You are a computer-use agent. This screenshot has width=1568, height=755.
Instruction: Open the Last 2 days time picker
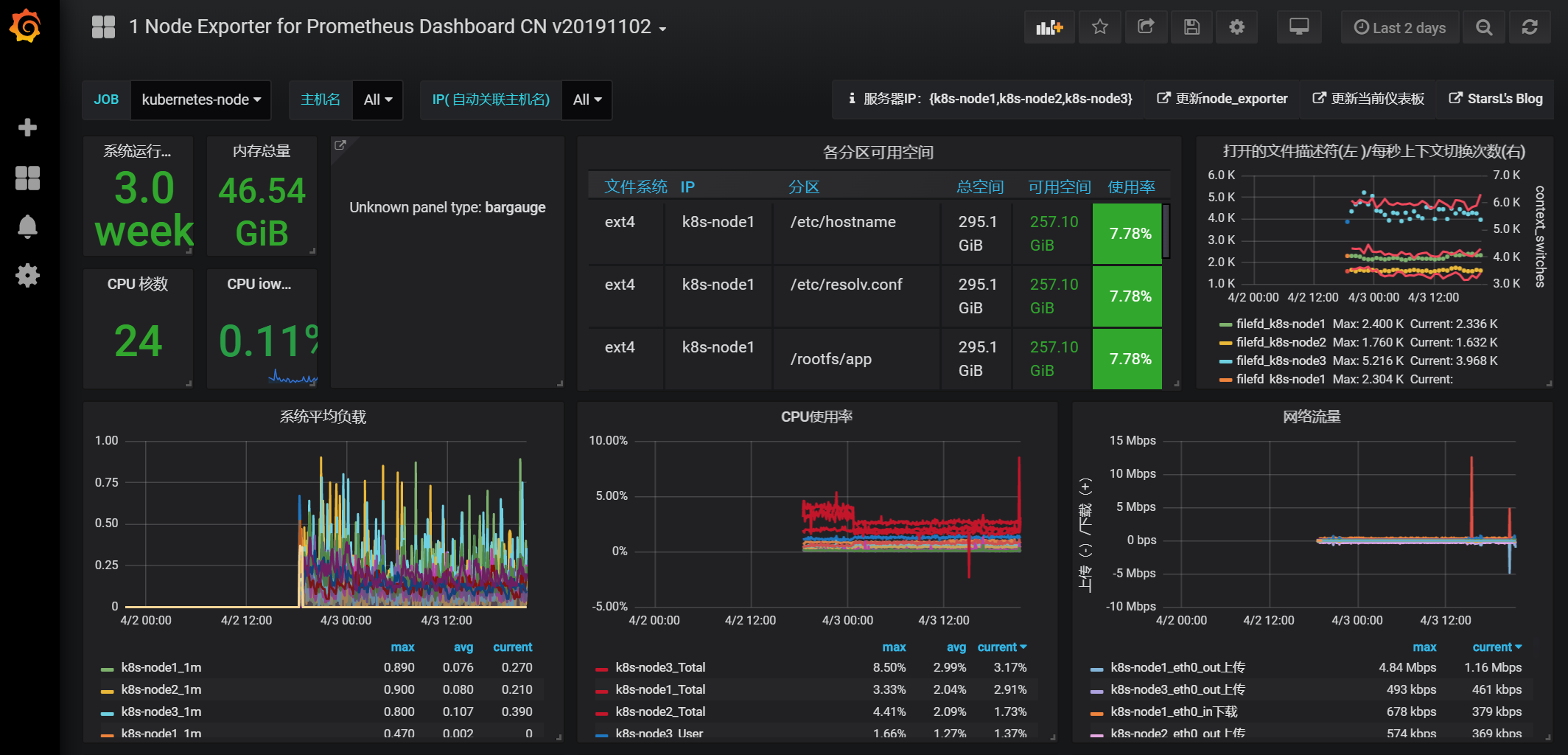click(x=1400, y=27)
